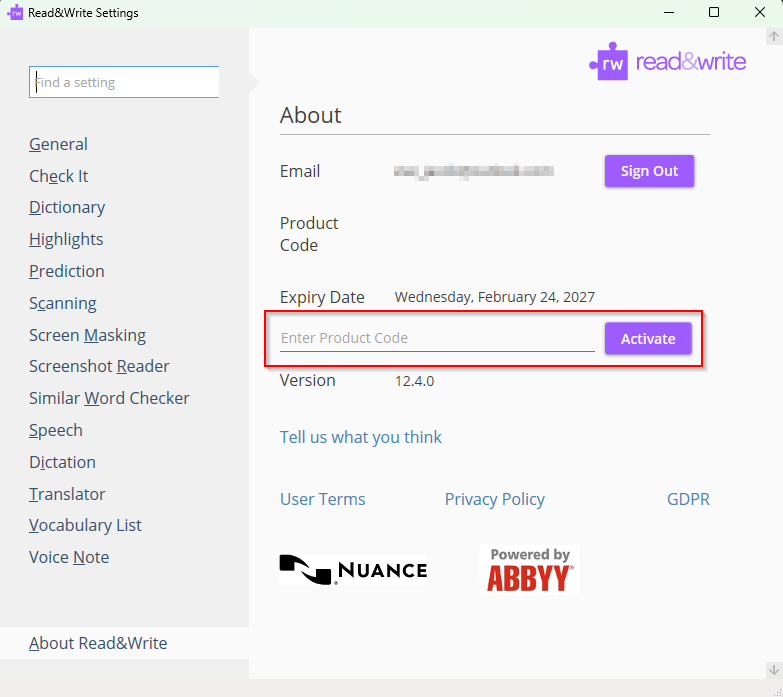This screenshot has width=783, height=697.
Task: Open the User Terms link
Action: (x=323, y=499)
